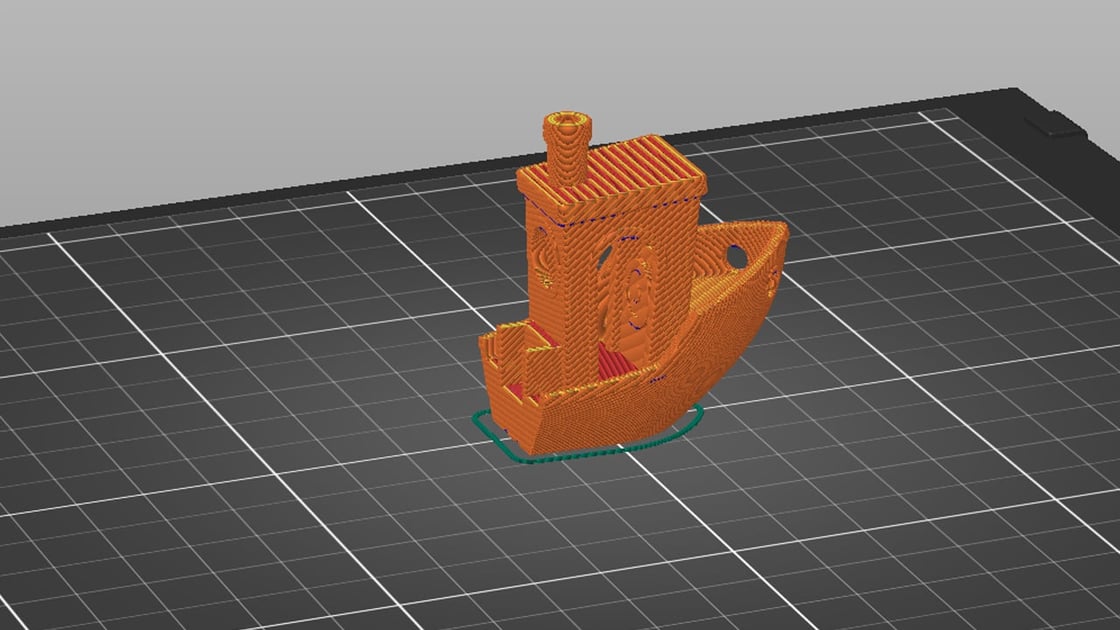Click the Benchy chimney top opening

[x=567, y=122]
